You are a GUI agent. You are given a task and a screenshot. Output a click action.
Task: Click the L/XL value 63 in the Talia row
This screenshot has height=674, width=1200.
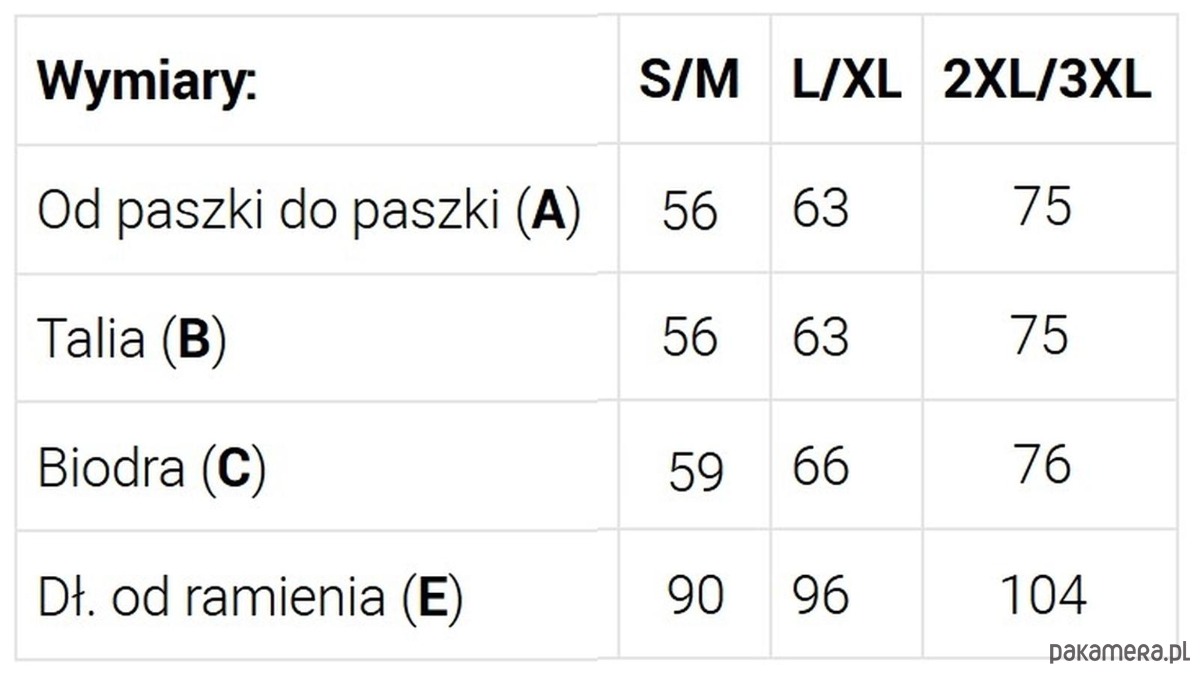pos(821,337)
